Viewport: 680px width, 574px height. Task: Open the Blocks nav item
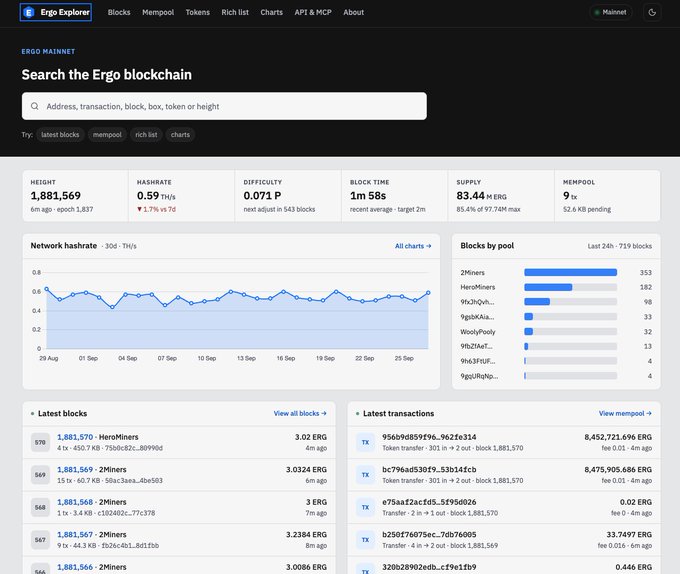119,13
